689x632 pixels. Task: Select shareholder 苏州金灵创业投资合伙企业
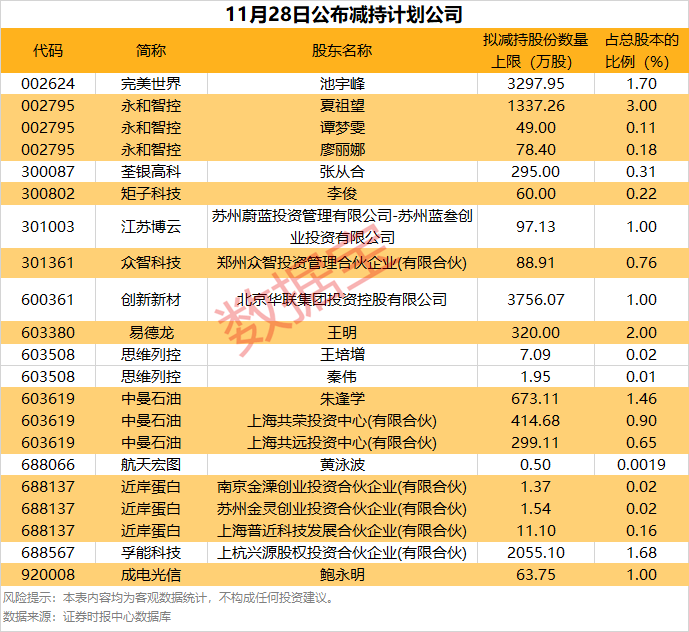pyautogui.click(x=342, y=508)
